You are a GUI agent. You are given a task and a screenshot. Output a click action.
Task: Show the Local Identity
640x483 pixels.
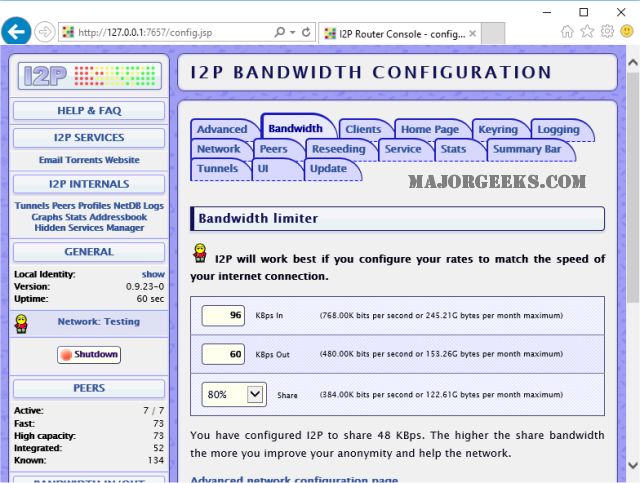(153, 274)
